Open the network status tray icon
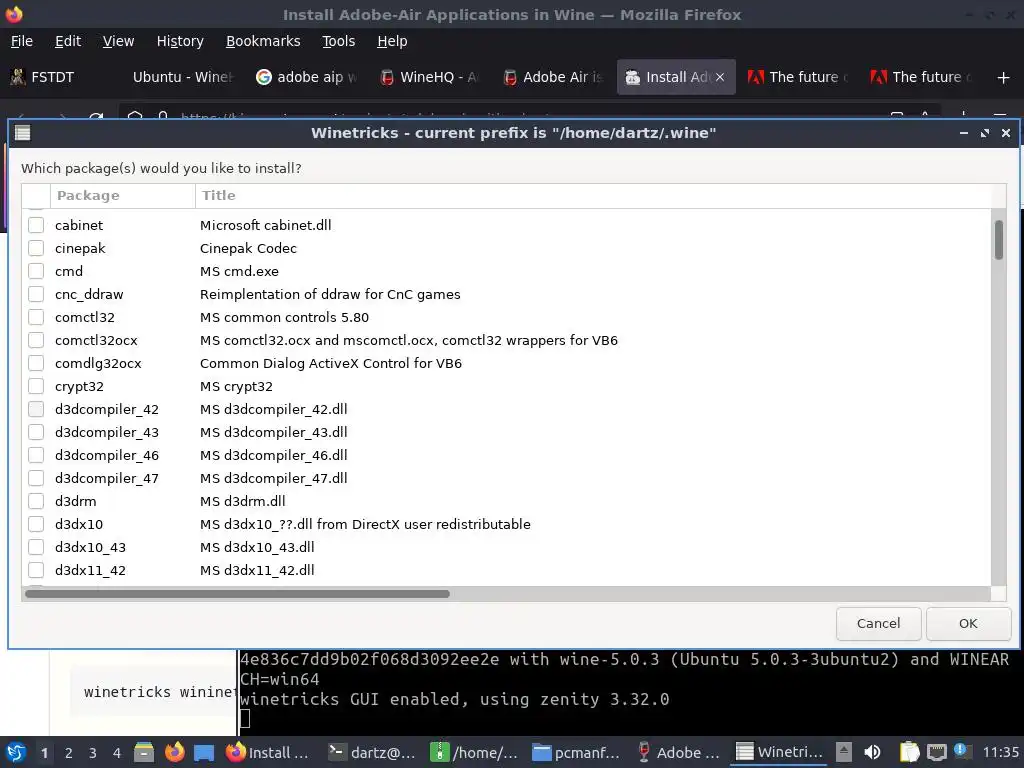1024x768 pixels. 936,752
